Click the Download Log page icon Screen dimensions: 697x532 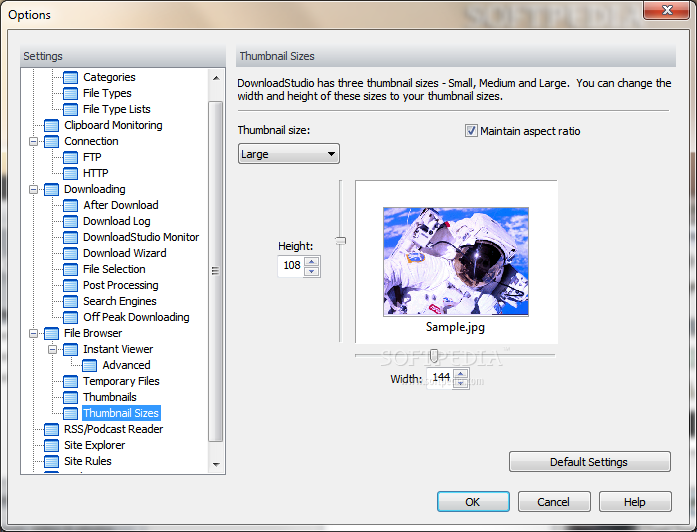[70, 221]
